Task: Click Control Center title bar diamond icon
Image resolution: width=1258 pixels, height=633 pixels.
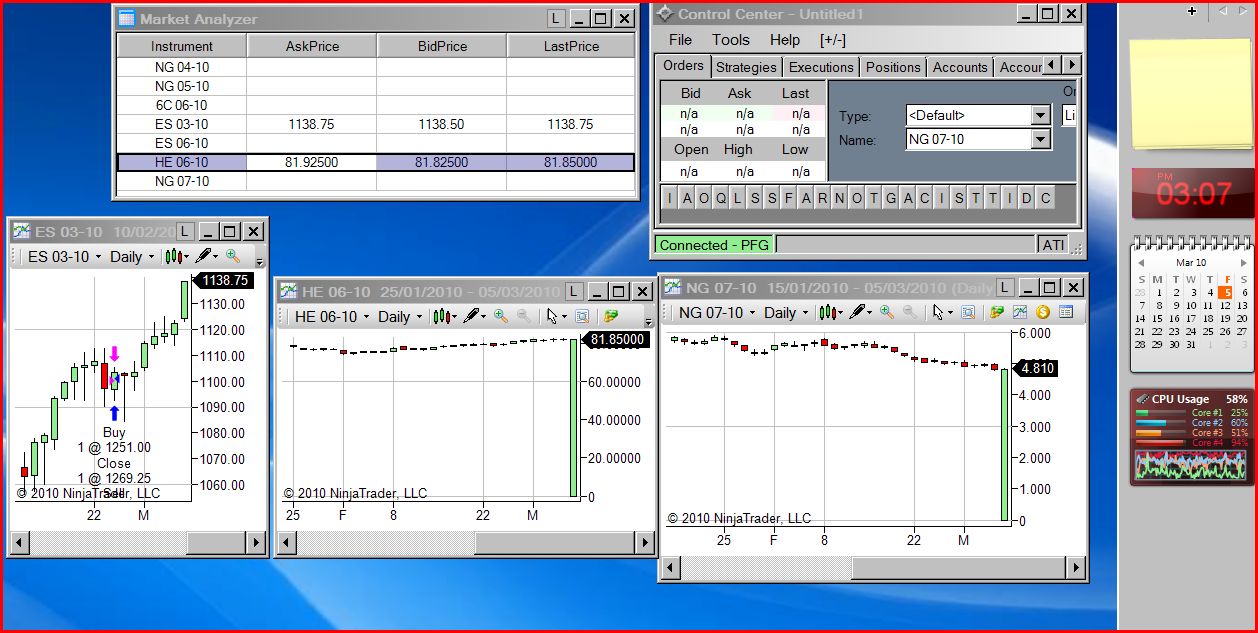Action: click(664, 14)
